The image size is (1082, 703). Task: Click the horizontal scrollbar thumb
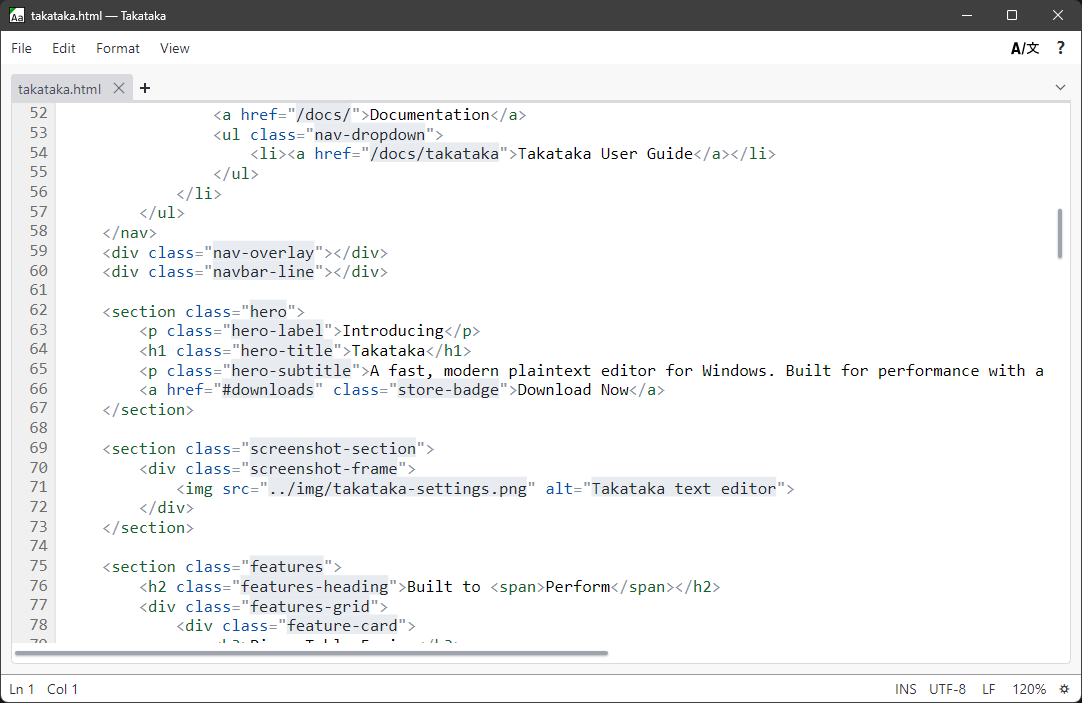point(310,653)
